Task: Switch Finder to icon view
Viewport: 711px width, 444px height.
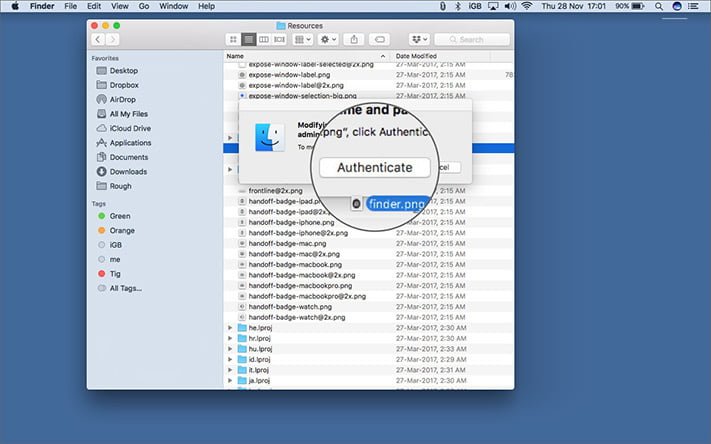Action: pos(233,39)
